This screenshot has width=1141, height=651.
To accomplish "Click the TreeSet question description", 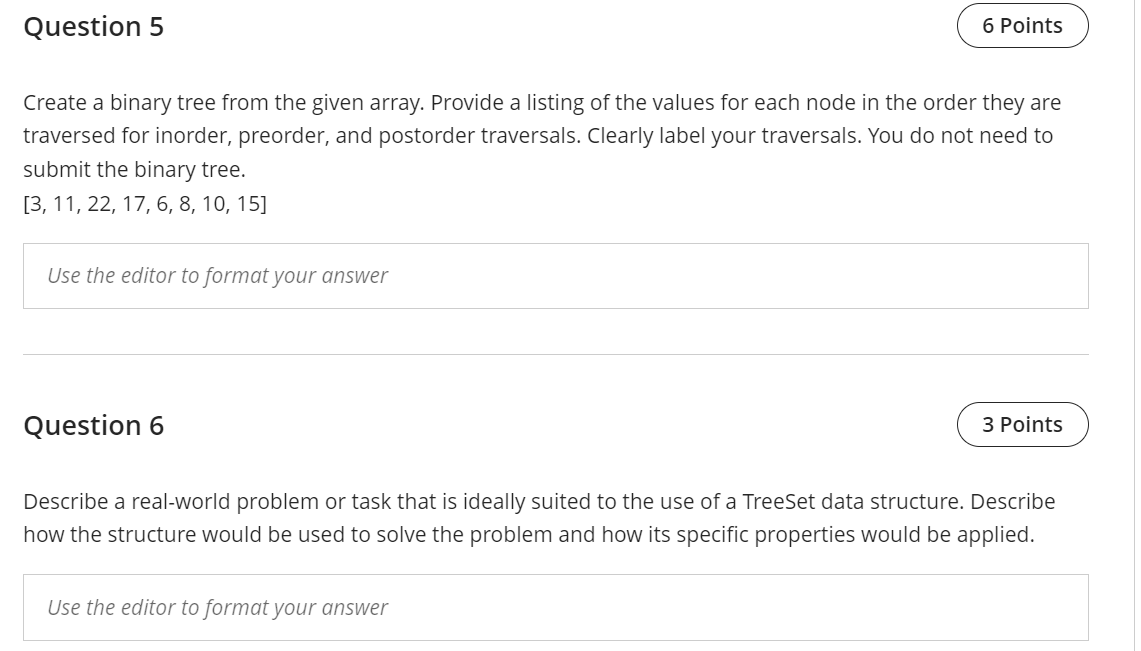I will (540, 517).
